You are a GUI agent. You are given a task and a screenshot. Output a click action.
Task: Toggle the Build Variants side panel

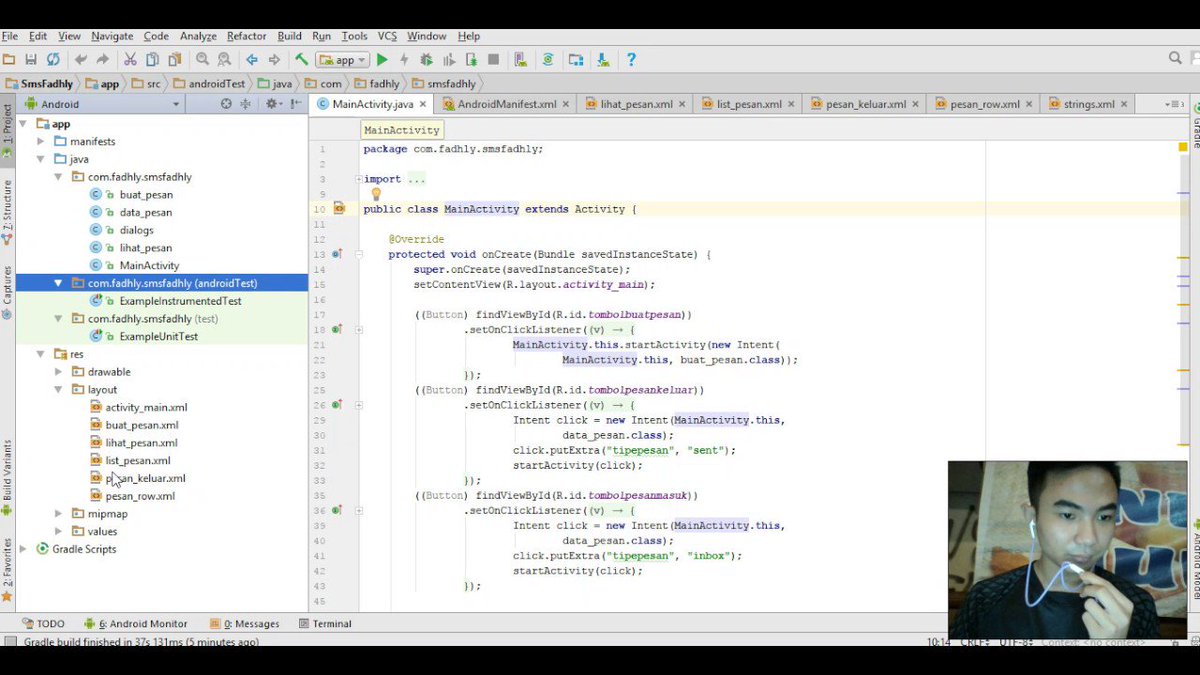pyautogui.click(x=7, y=476)
